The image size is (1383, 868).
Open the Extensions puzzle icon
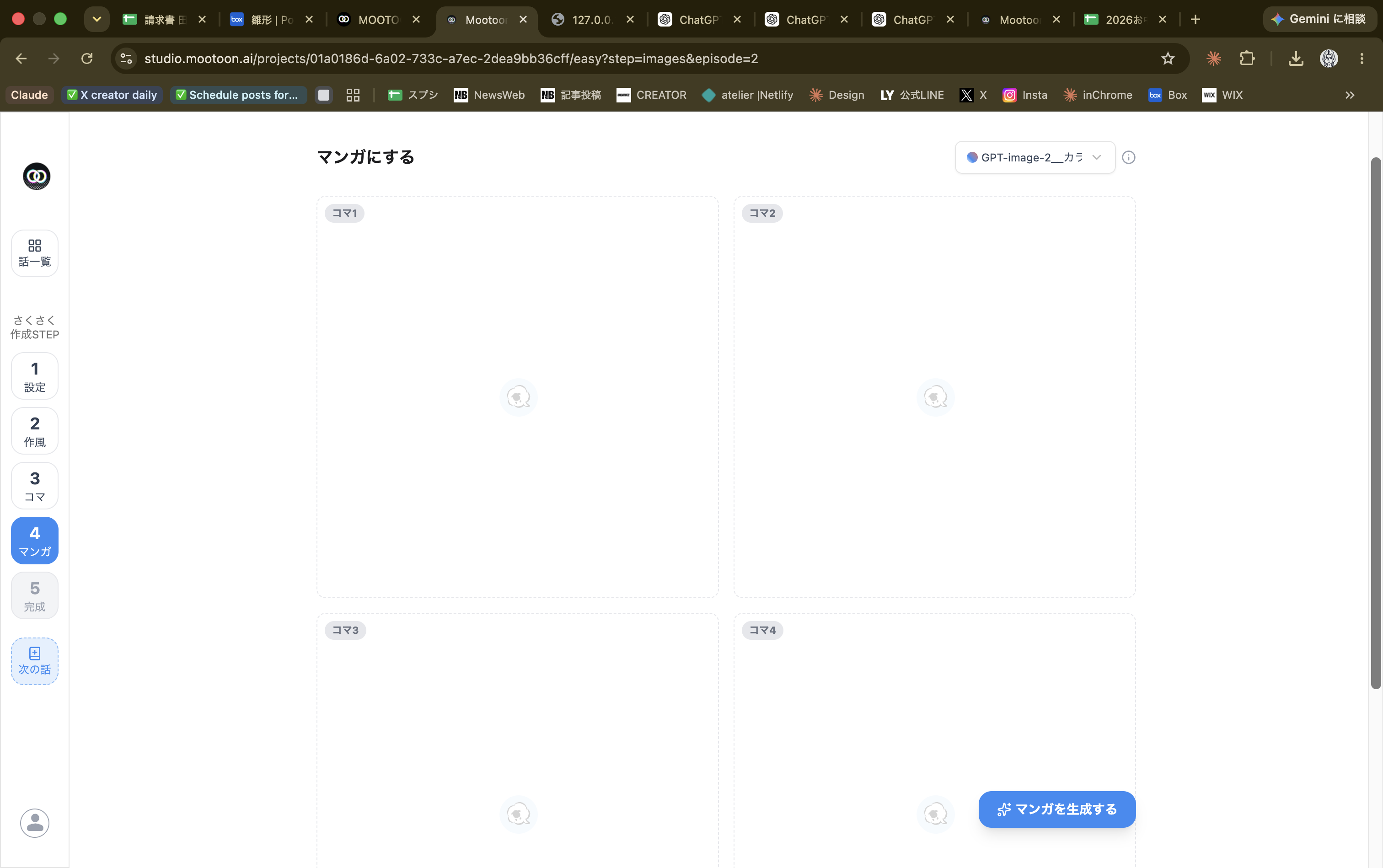pyautogui.click(x=1247, y=59)
